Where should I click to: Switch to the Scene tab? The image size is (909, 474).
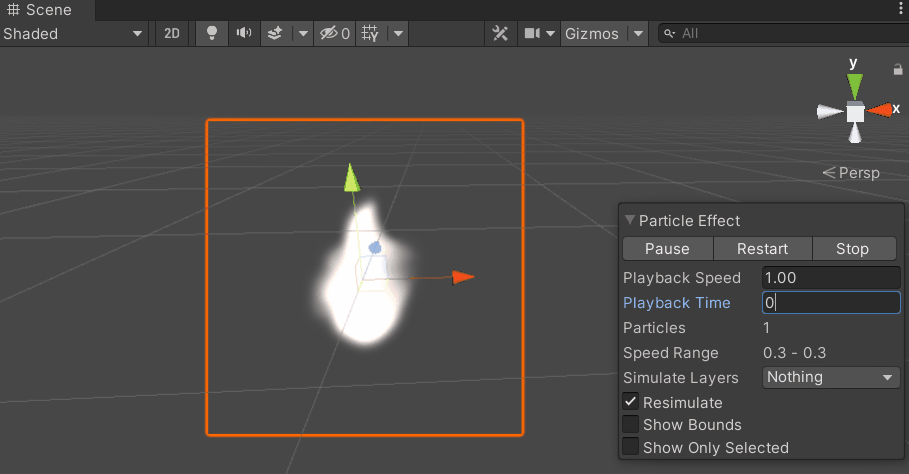pyautogui.click(x=46, y=10)
